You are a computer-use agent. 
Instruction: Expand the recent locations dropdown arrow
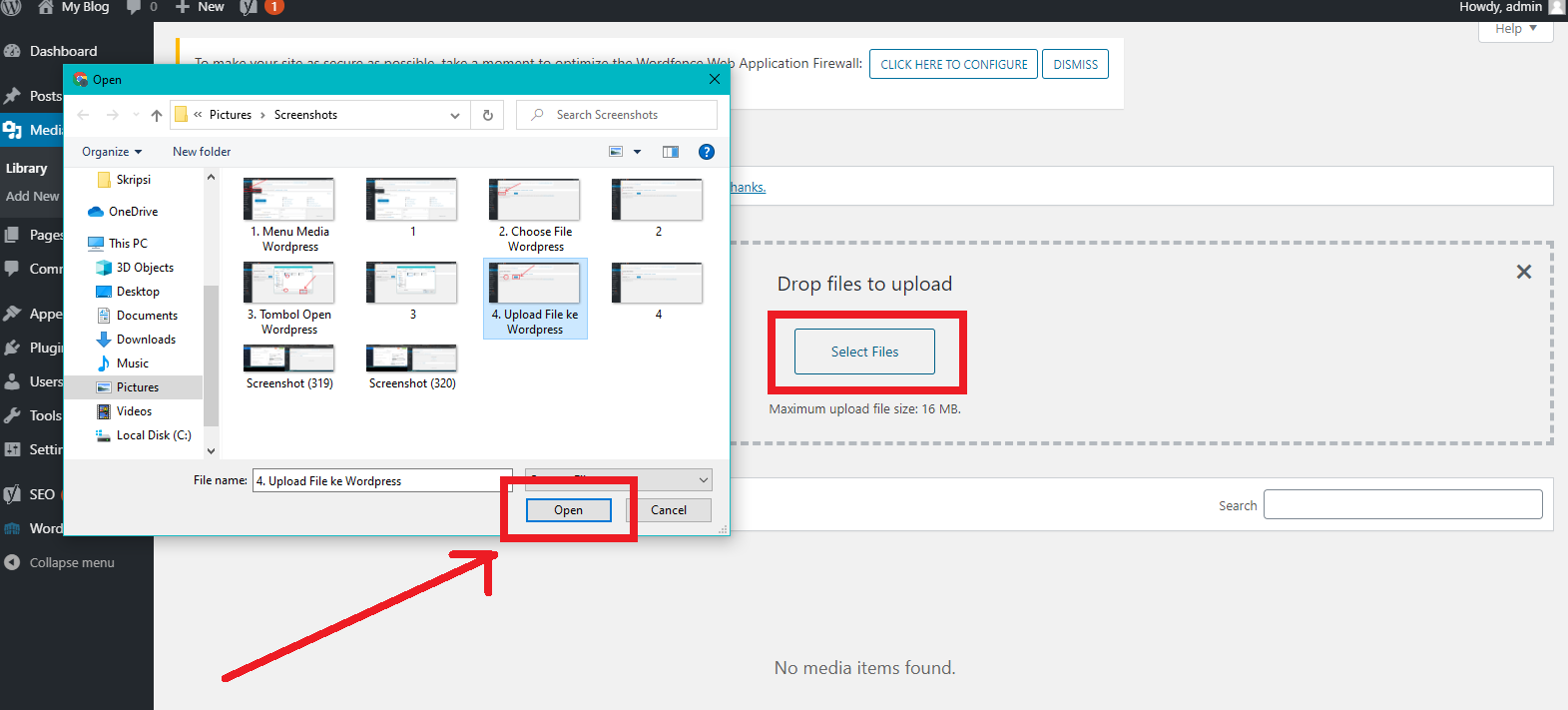(x=136, y=115)
